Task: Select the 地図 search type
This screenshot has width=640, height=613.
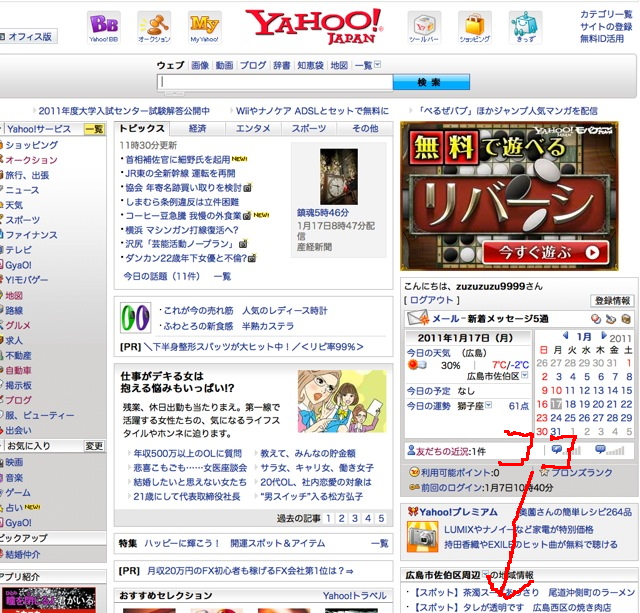Action: tap(339, 65)
